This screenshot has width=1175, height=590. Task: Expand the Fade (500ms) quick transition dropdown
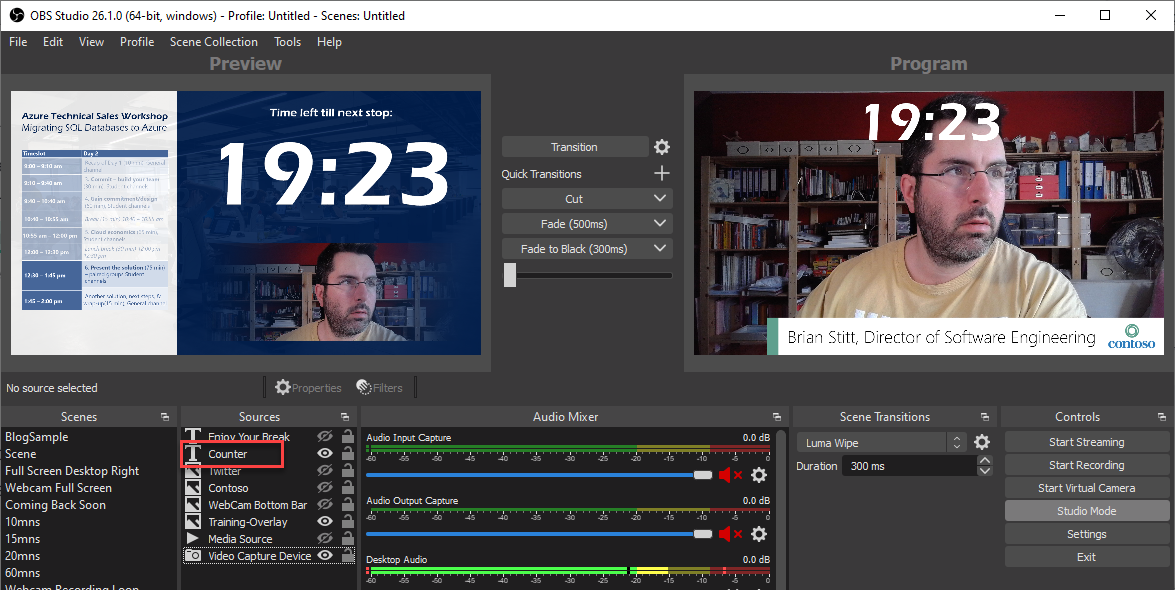661,223
